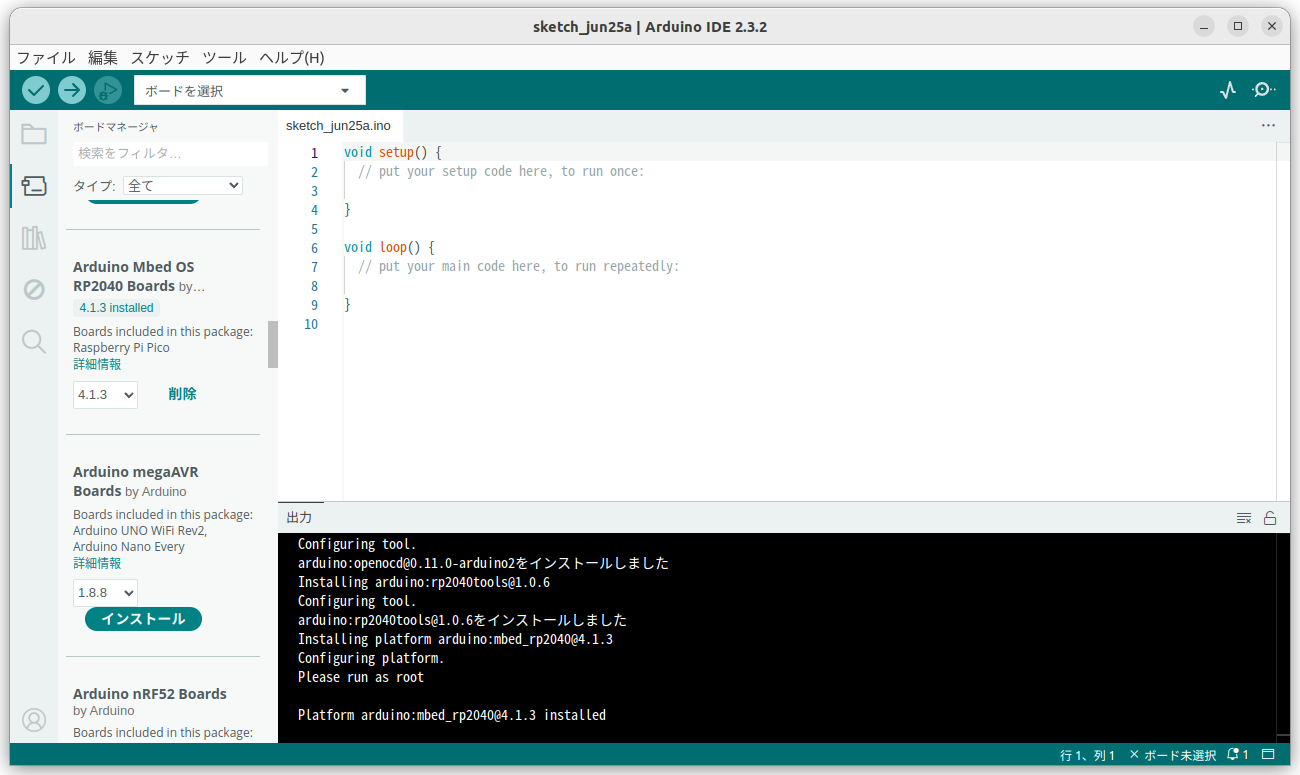This screenshot has height=775, width=1300.
Task: Open the 4.1.3 version dropdown for RP2040 Boards
Action: click(105, 394)
